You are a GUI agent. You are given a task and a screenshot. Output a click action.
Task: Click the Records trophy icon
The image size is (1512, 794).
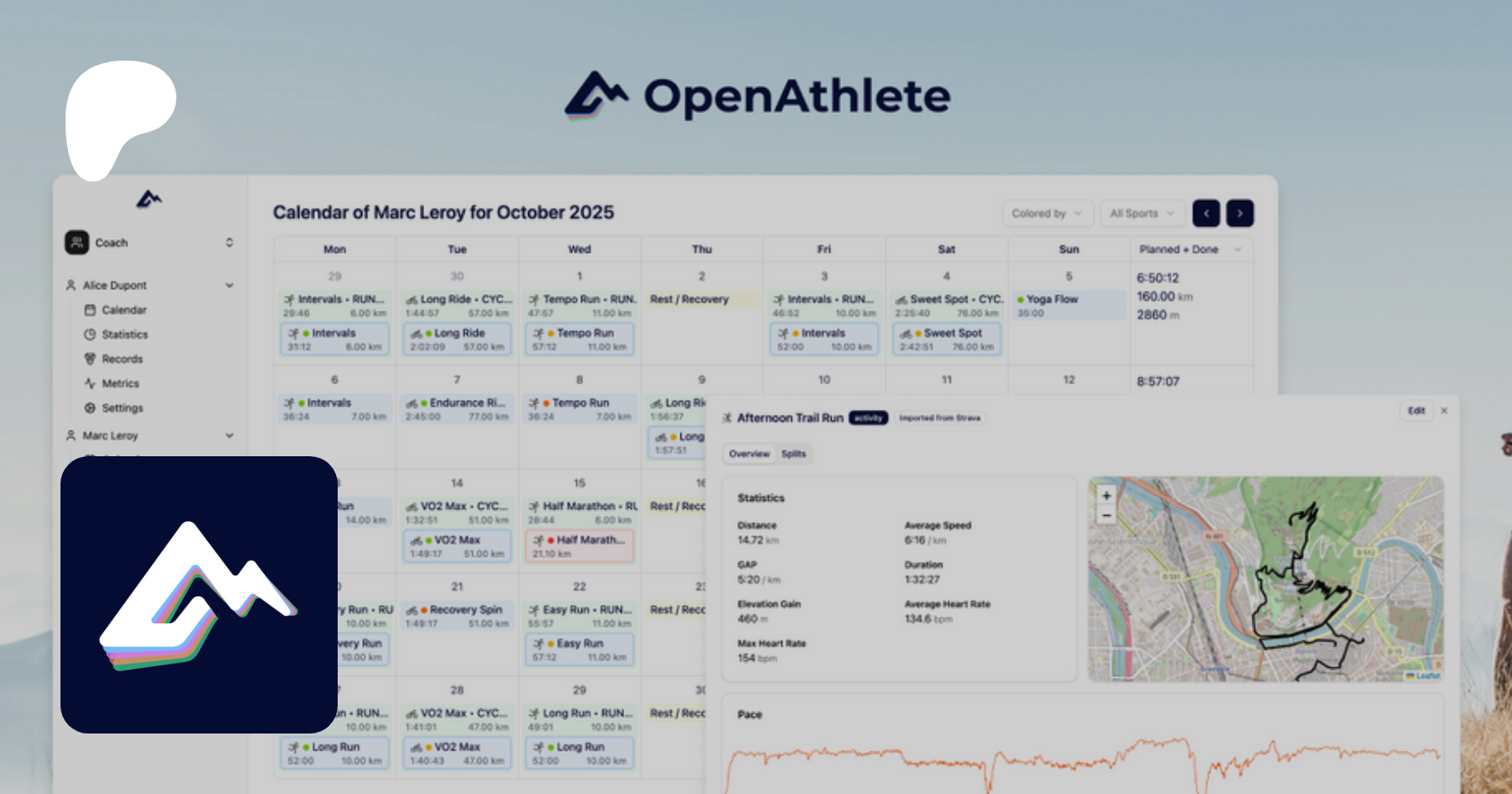pyautogui.click(x=90, y=359)
